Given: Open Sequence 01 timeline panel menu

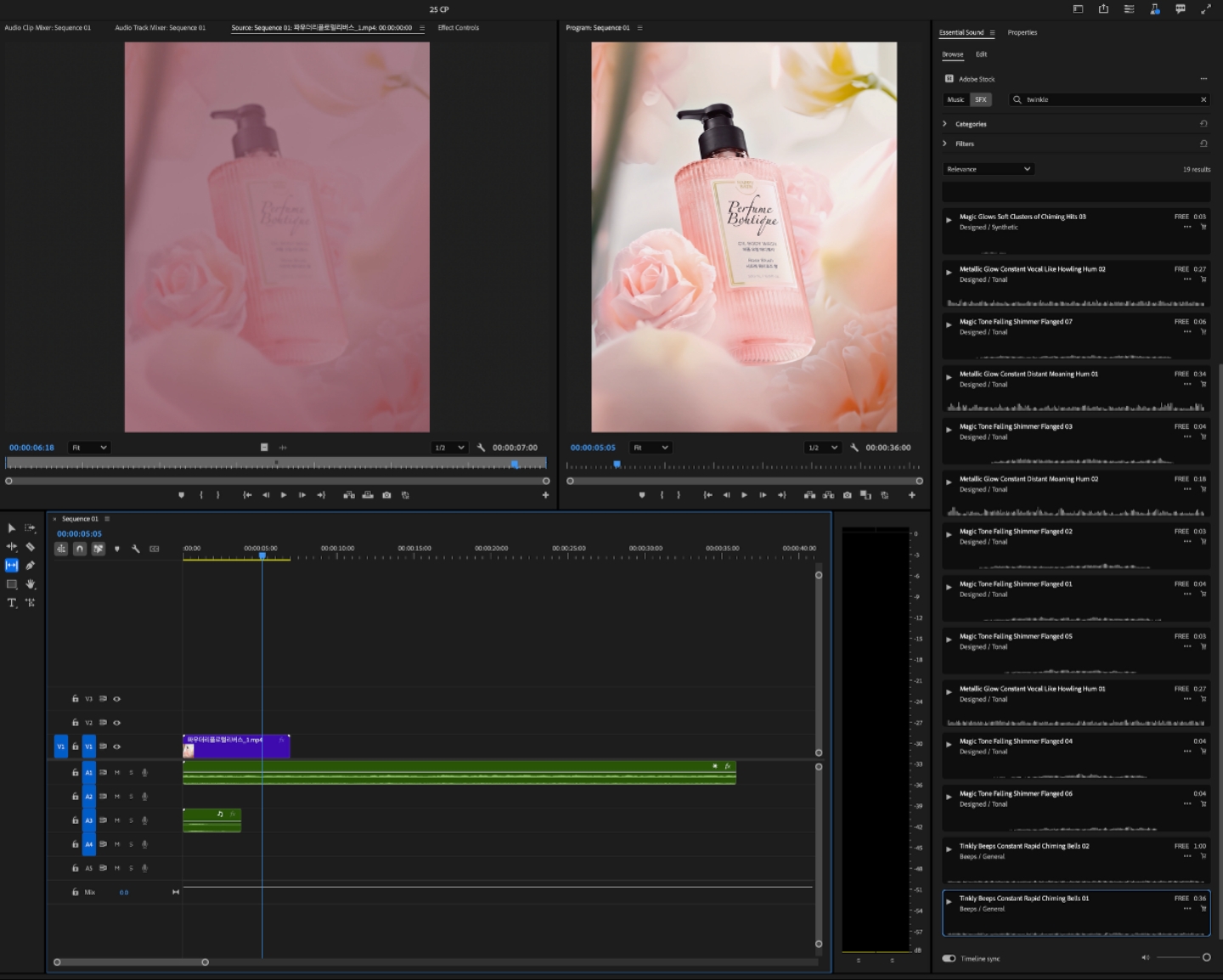Looking at the screenshot, I should point(107,519).
